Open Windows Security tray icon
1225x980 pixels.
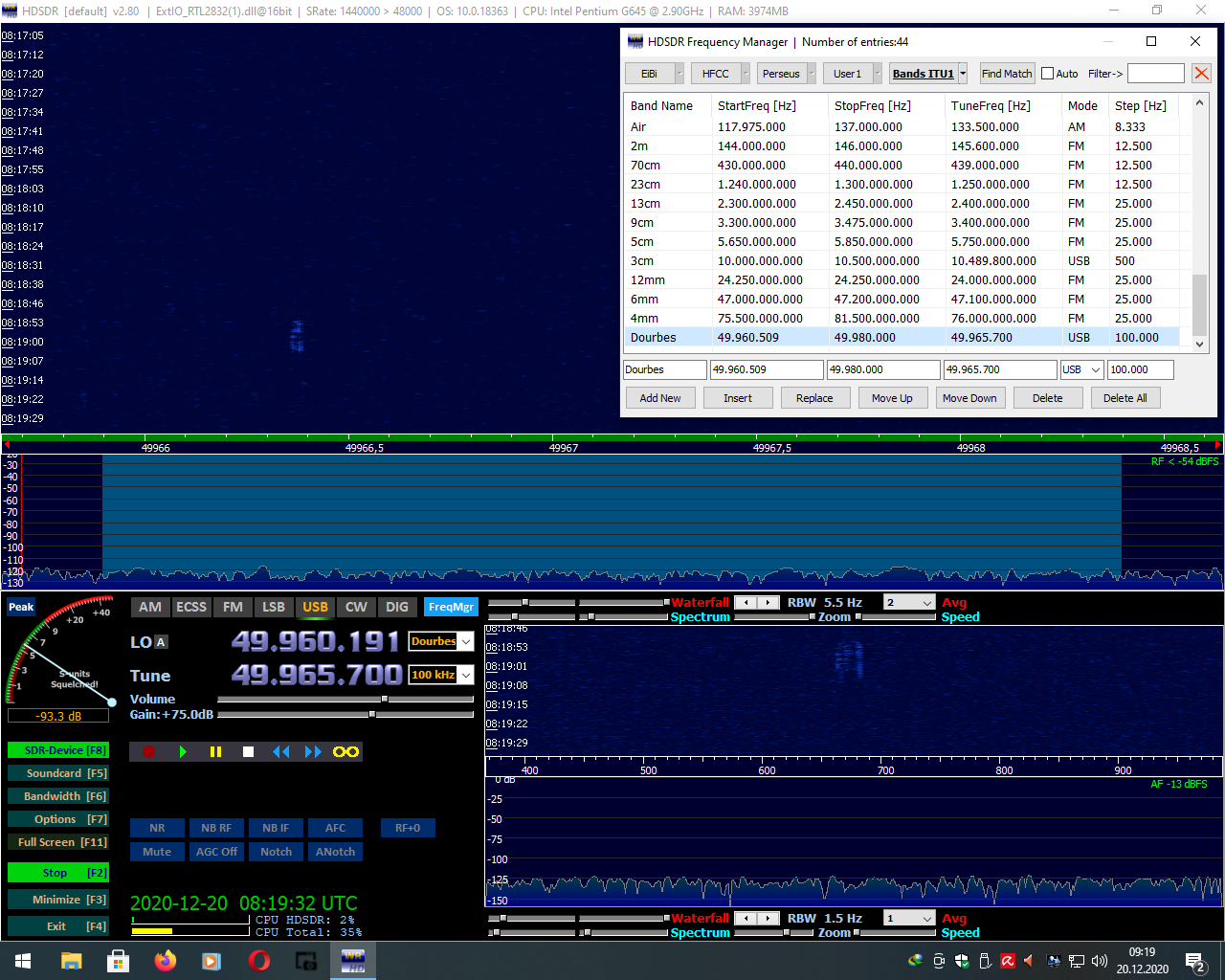(x=962, y=961)
